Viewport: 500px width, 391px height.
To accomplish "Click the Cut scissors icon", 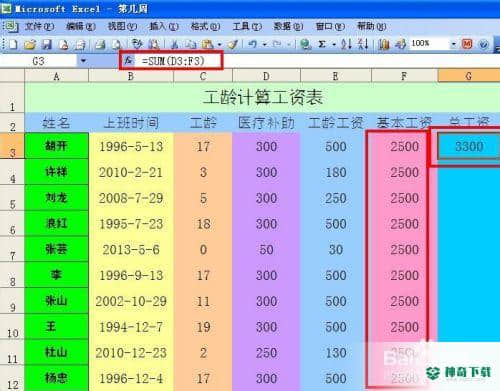I will click(174, 44).
